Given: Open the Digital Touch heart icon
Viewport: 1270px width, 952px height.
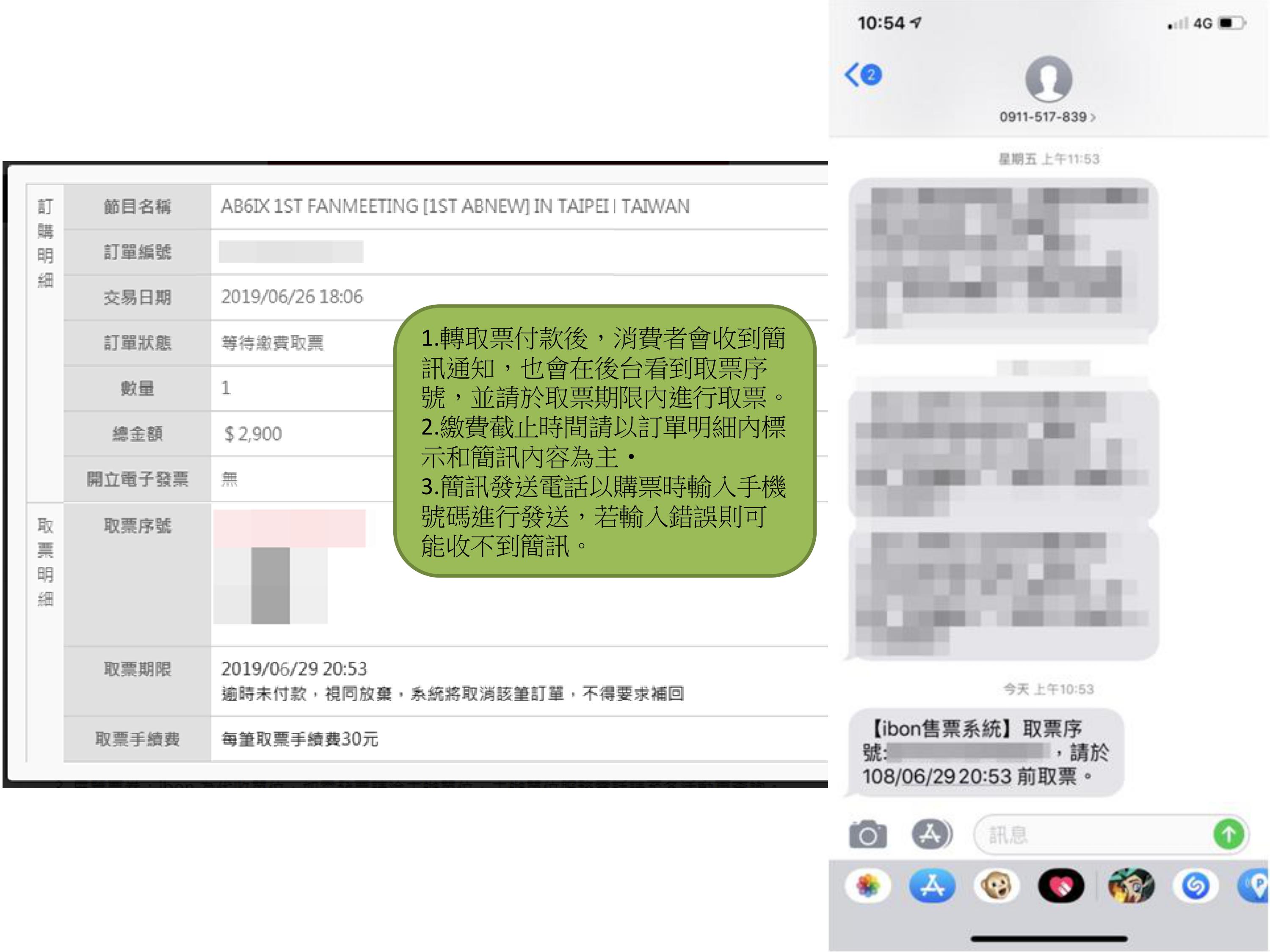Looking at the screenshot, I should tap(1060, 886).
